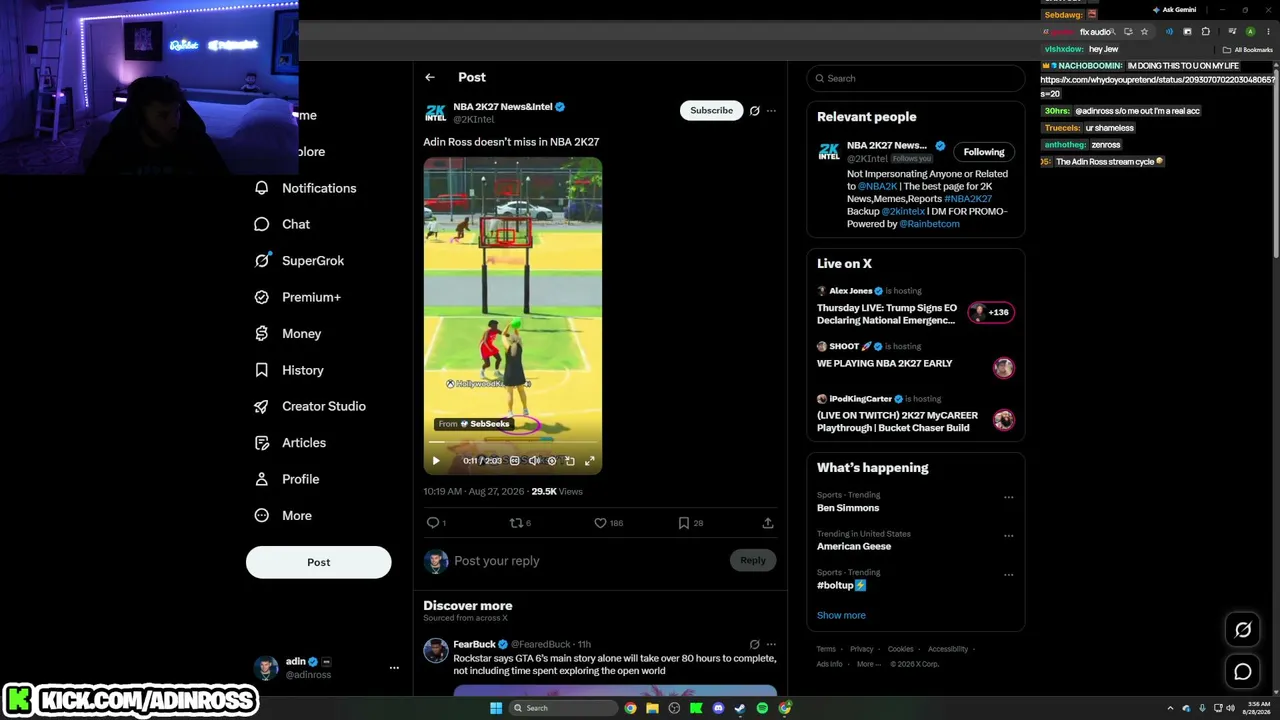Screen dimensions: 1280x720
Task: Open Money in the sidebar
Action: coord(288,334)
